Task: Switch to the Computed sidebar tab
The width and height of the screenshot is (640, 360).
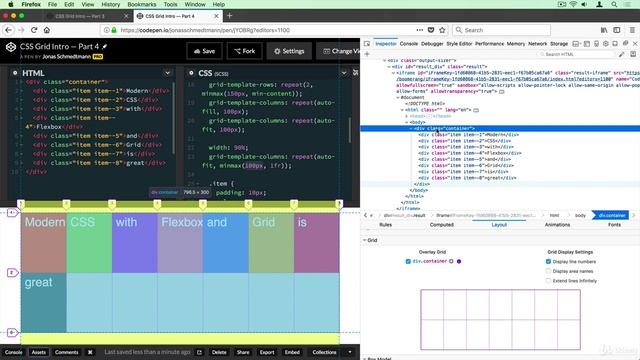Action: [442, 225]
